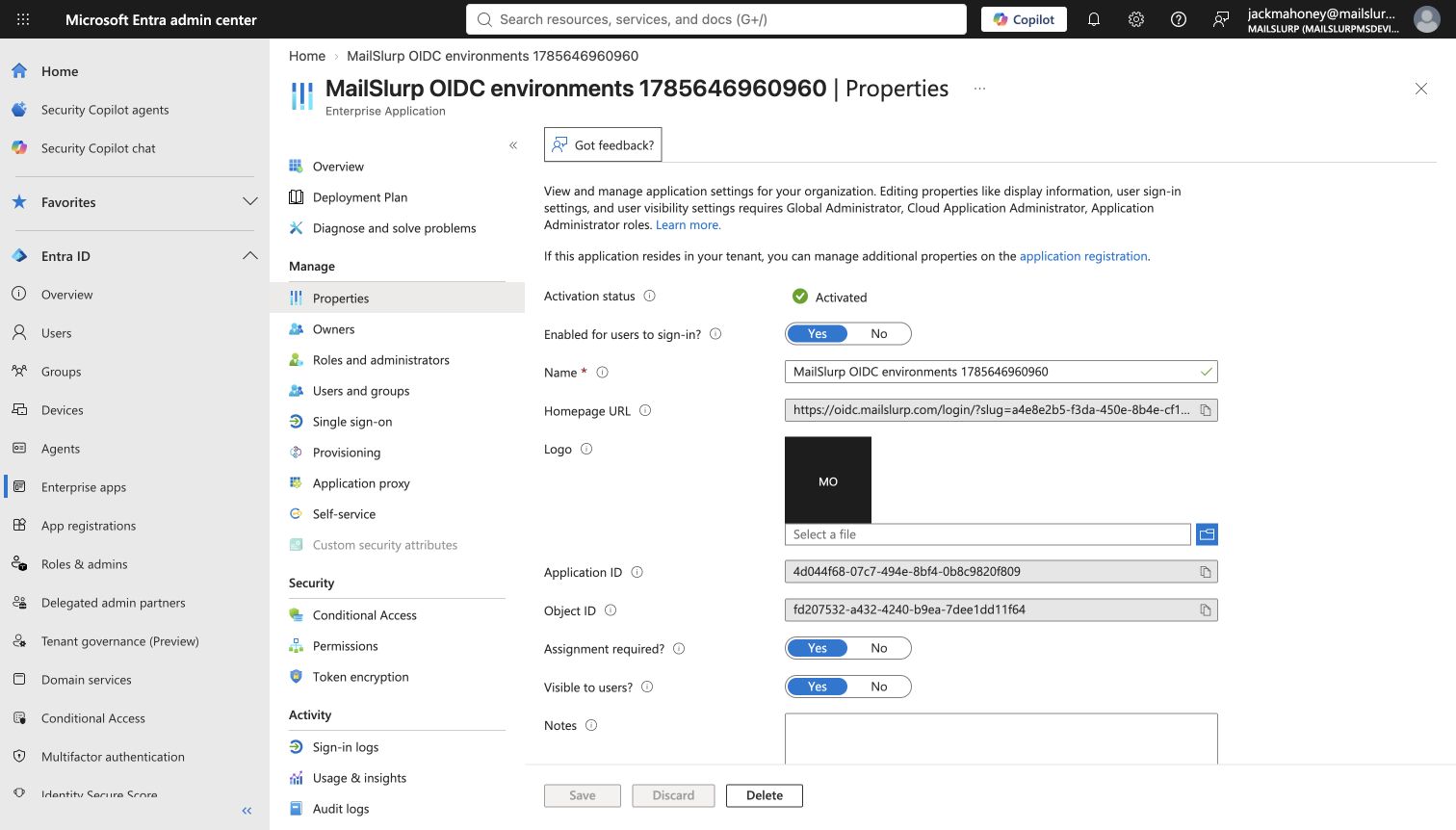Show info tooltip next to Name
This screenshot has height=830, width=1456.
click(602, 373)
